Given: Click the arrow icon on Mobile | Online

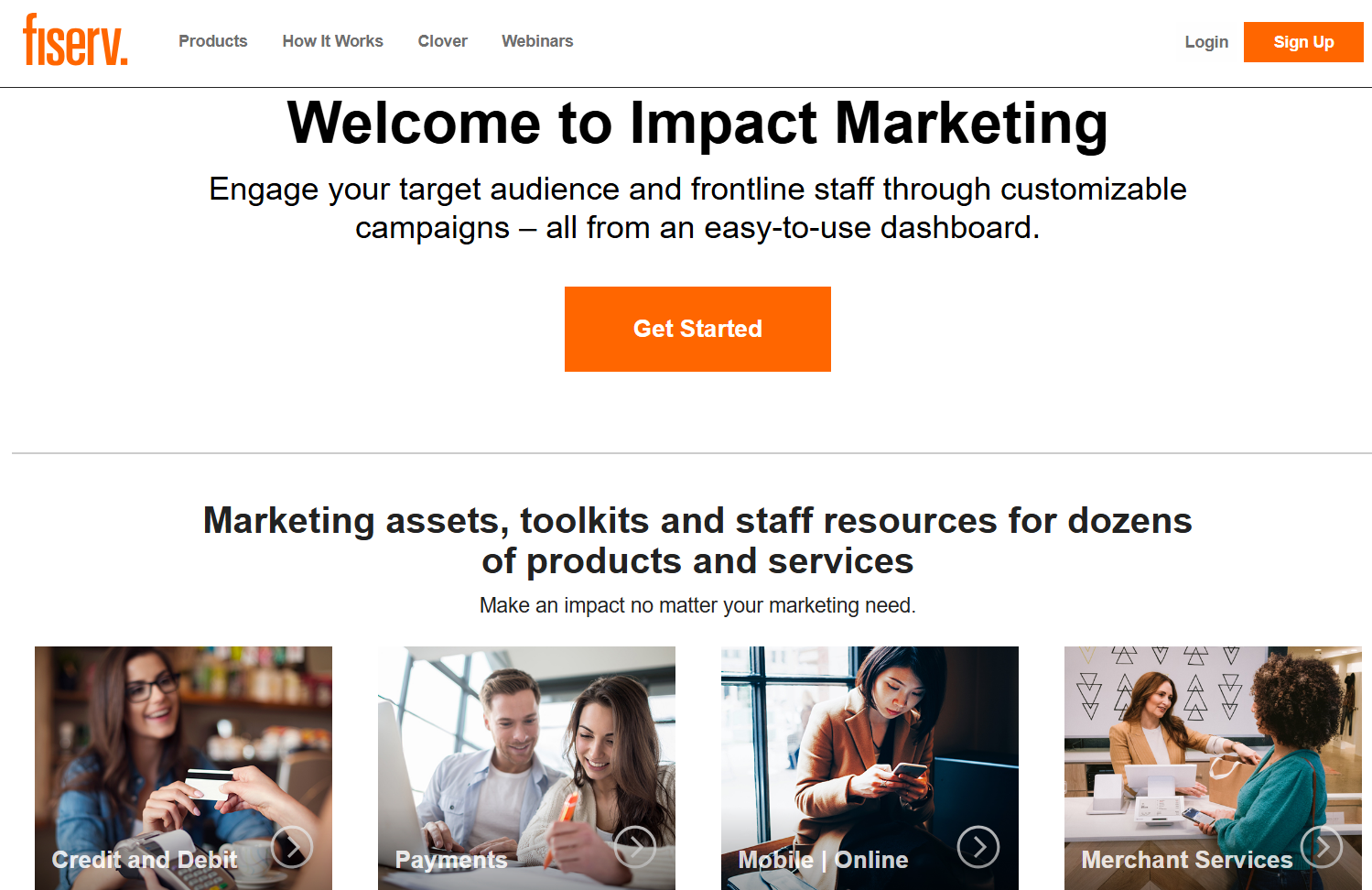Looking at the screenshot, I should tap(978, 847).
